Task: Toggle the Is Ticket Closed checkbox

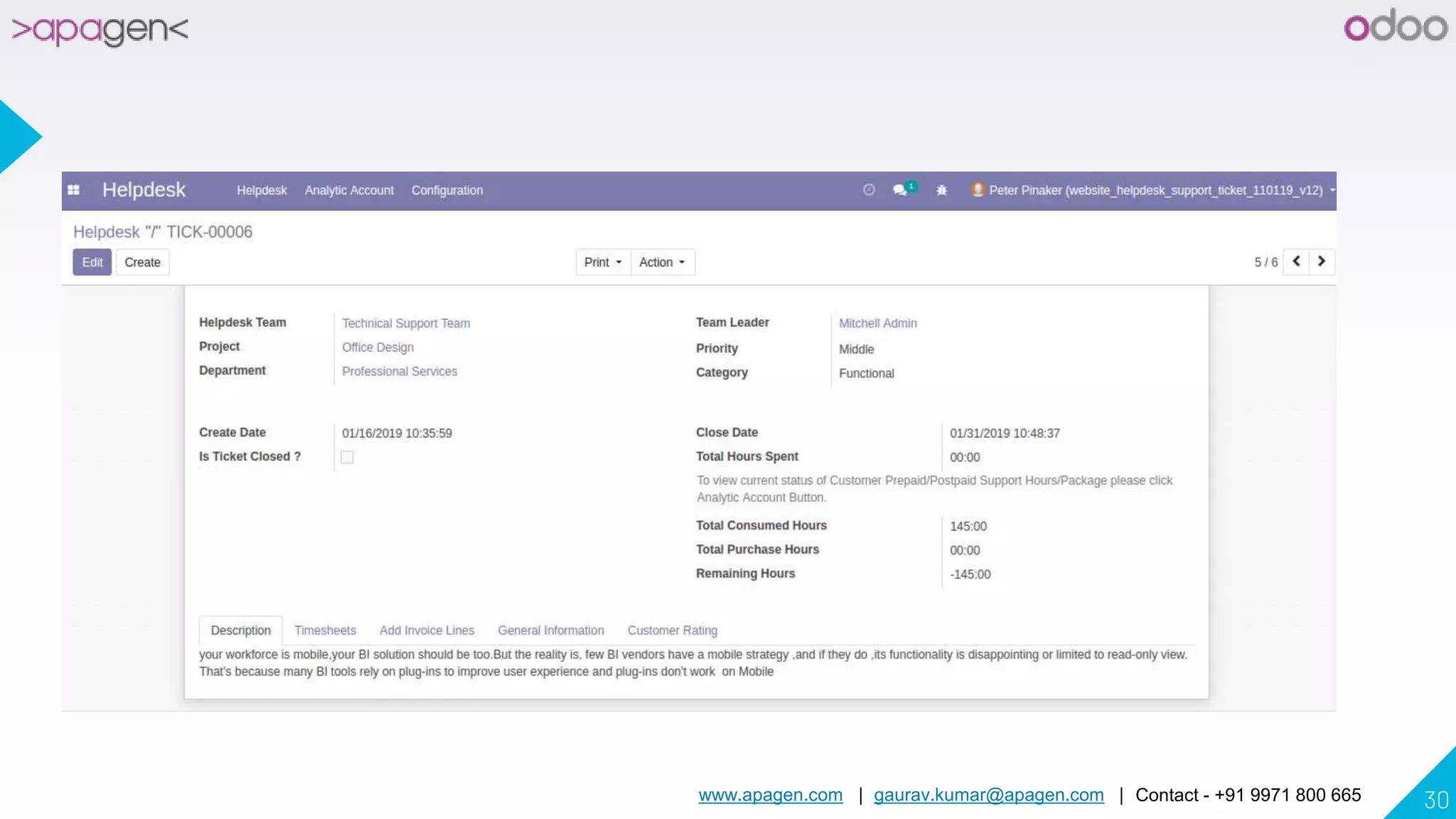Action: 347,457
